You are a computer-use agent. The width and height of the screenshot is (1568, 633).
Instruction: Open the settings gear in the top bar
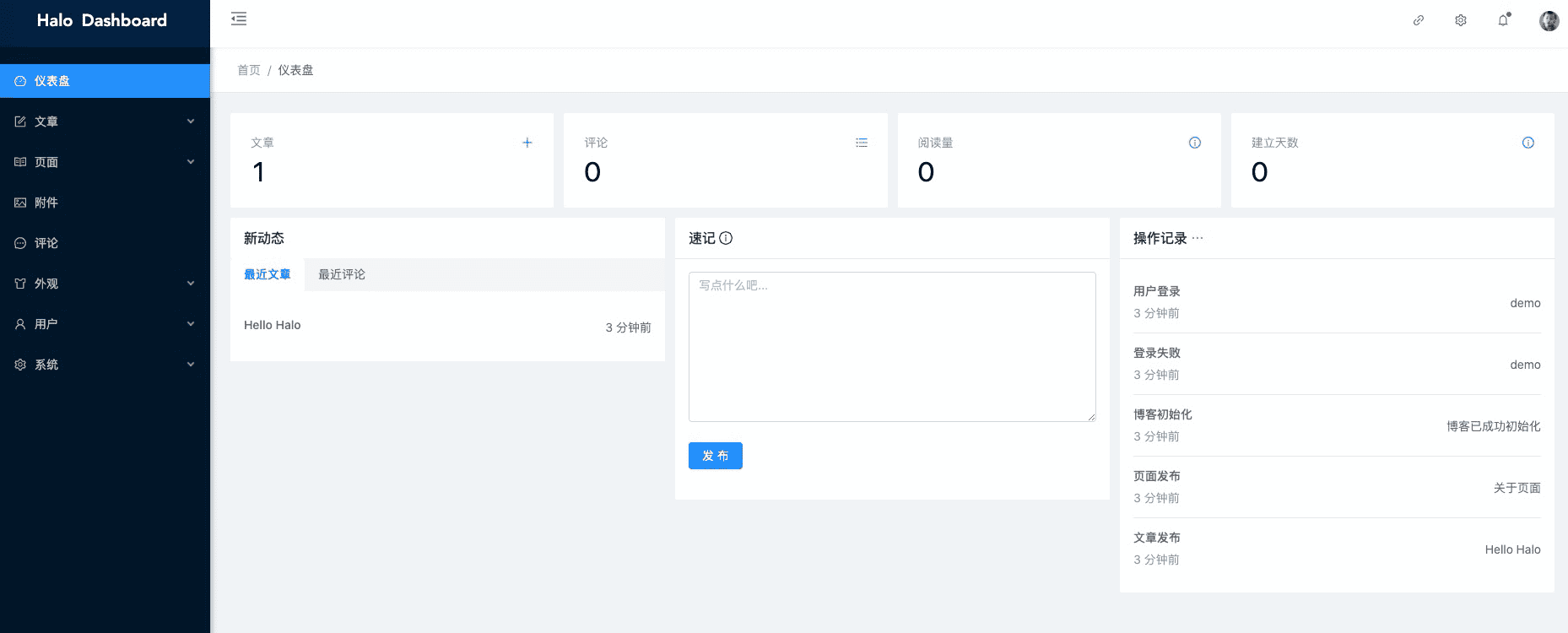pyautogui.click(x=1461, y=20)
